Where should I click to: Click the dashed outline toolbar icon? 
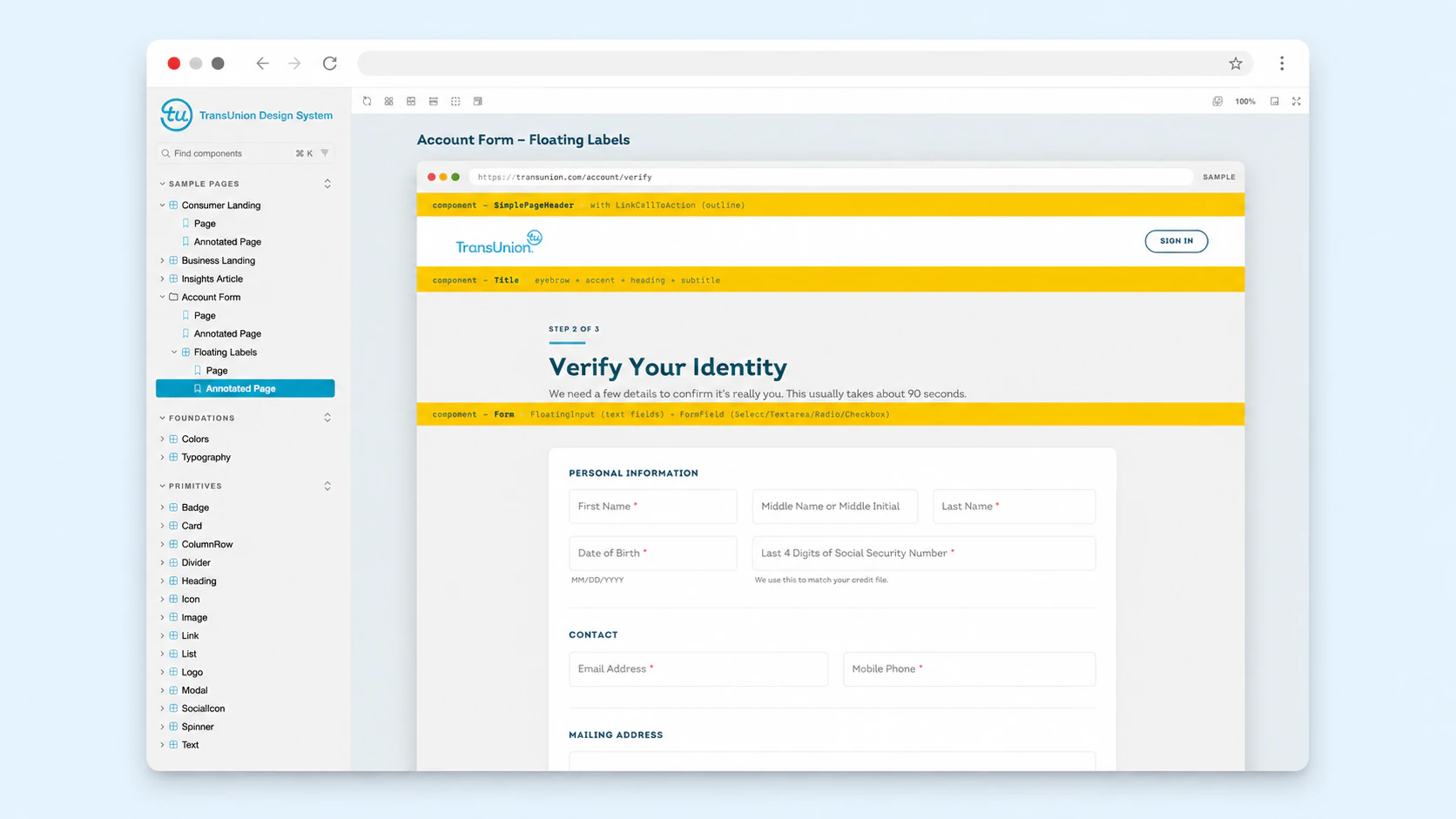click(x=455, y=102)
